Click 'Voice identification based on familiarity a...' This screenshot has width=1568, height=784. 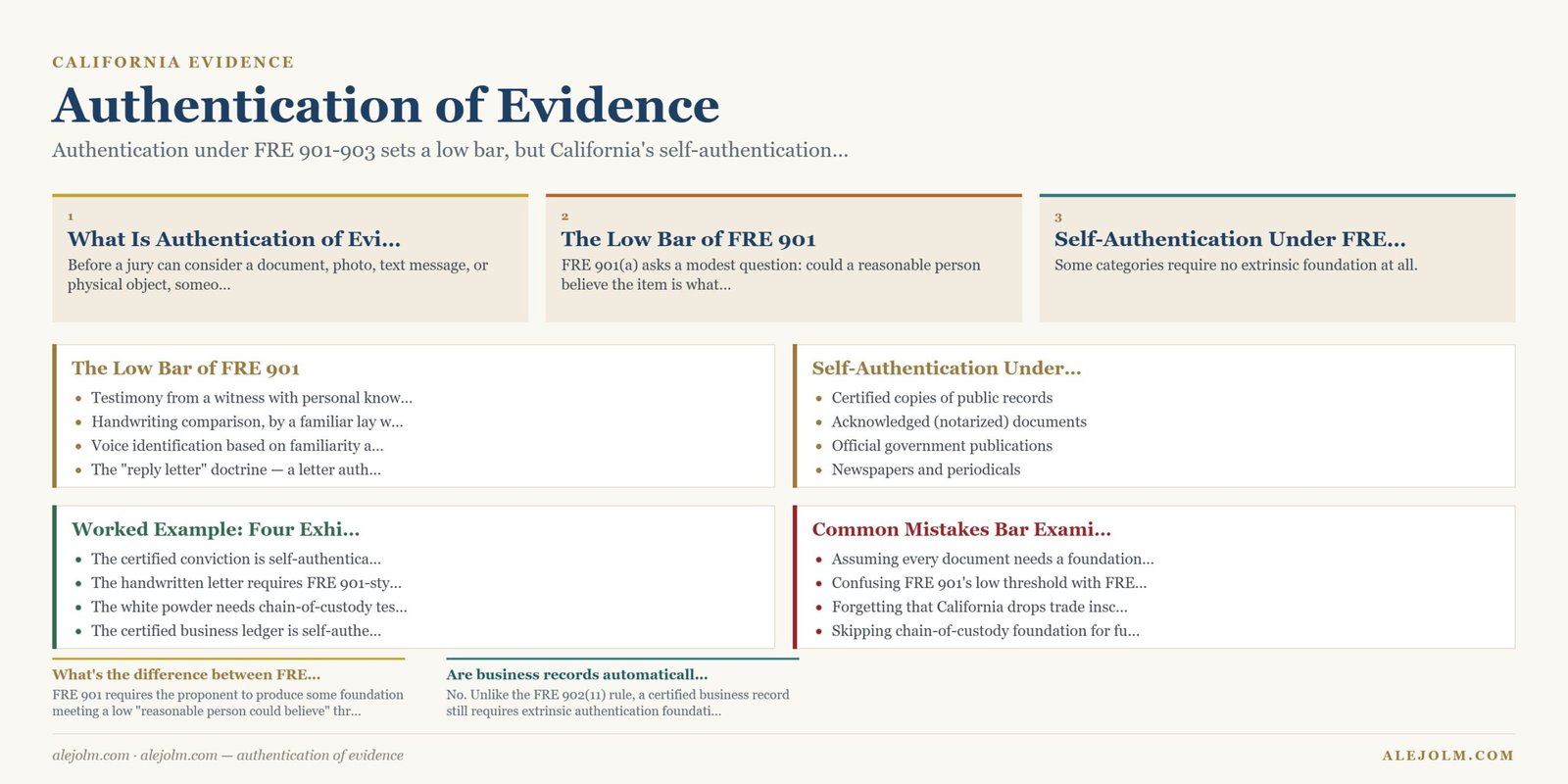(x=237, y=446)
